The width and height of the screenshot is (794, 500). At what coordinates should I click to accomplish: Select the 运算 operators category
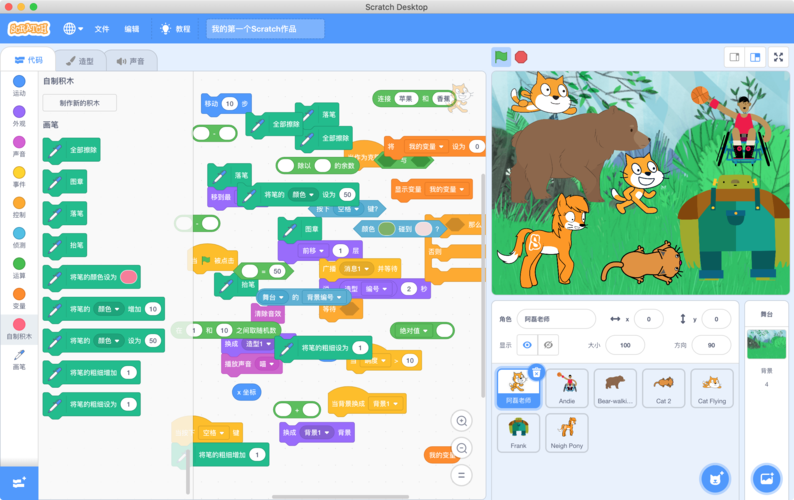19,268
